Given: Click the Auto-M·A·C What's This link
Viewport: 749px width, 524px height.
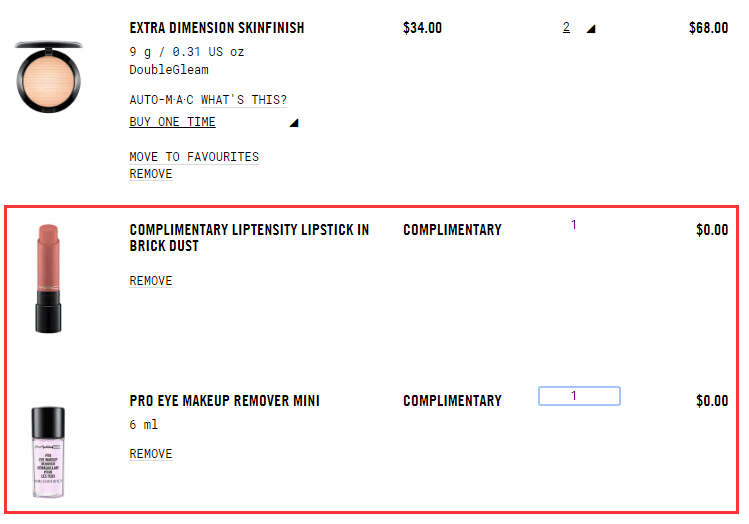Looking at the screenshot, I should coord(208,100).
